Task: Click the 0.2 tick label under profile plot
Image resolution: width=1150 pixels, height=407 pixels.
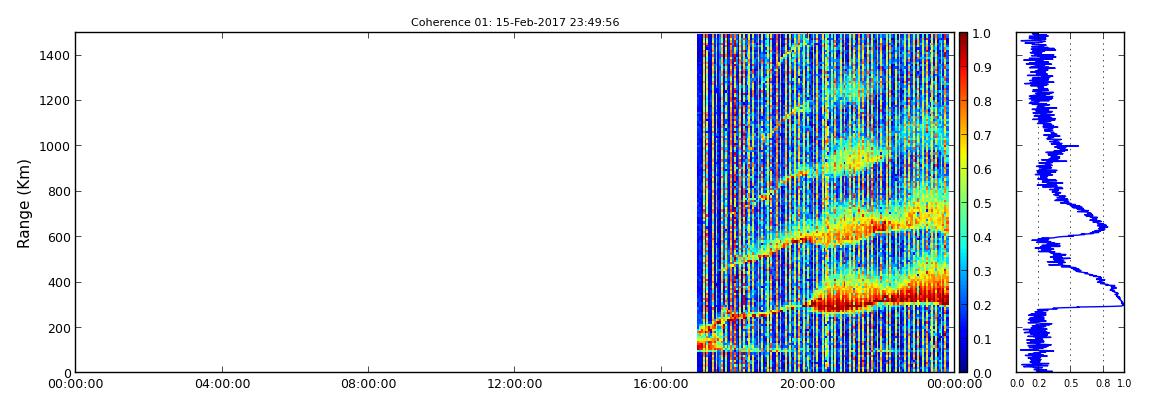Action: (x=1039, y=384)
